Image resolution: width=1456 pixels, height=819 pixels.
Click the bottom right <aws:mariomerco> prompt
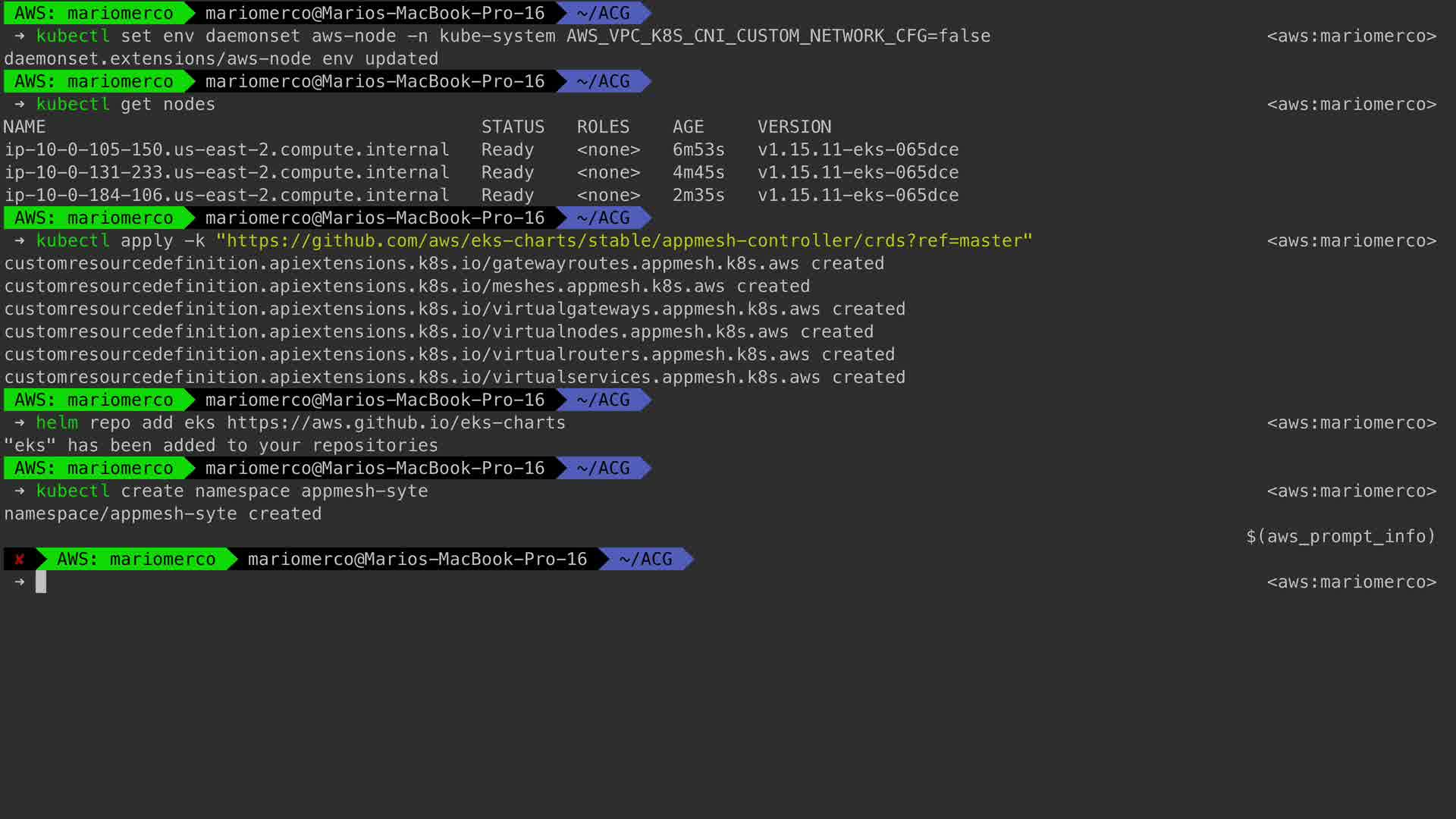pyautogui.click(x=1351, y=582)
